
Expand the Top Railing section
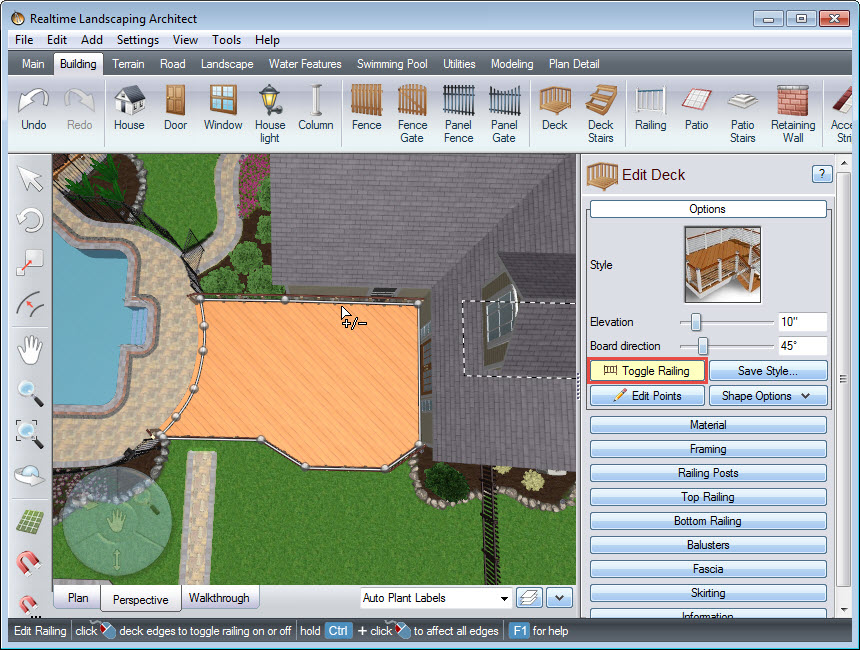click(x=708, y=497)
